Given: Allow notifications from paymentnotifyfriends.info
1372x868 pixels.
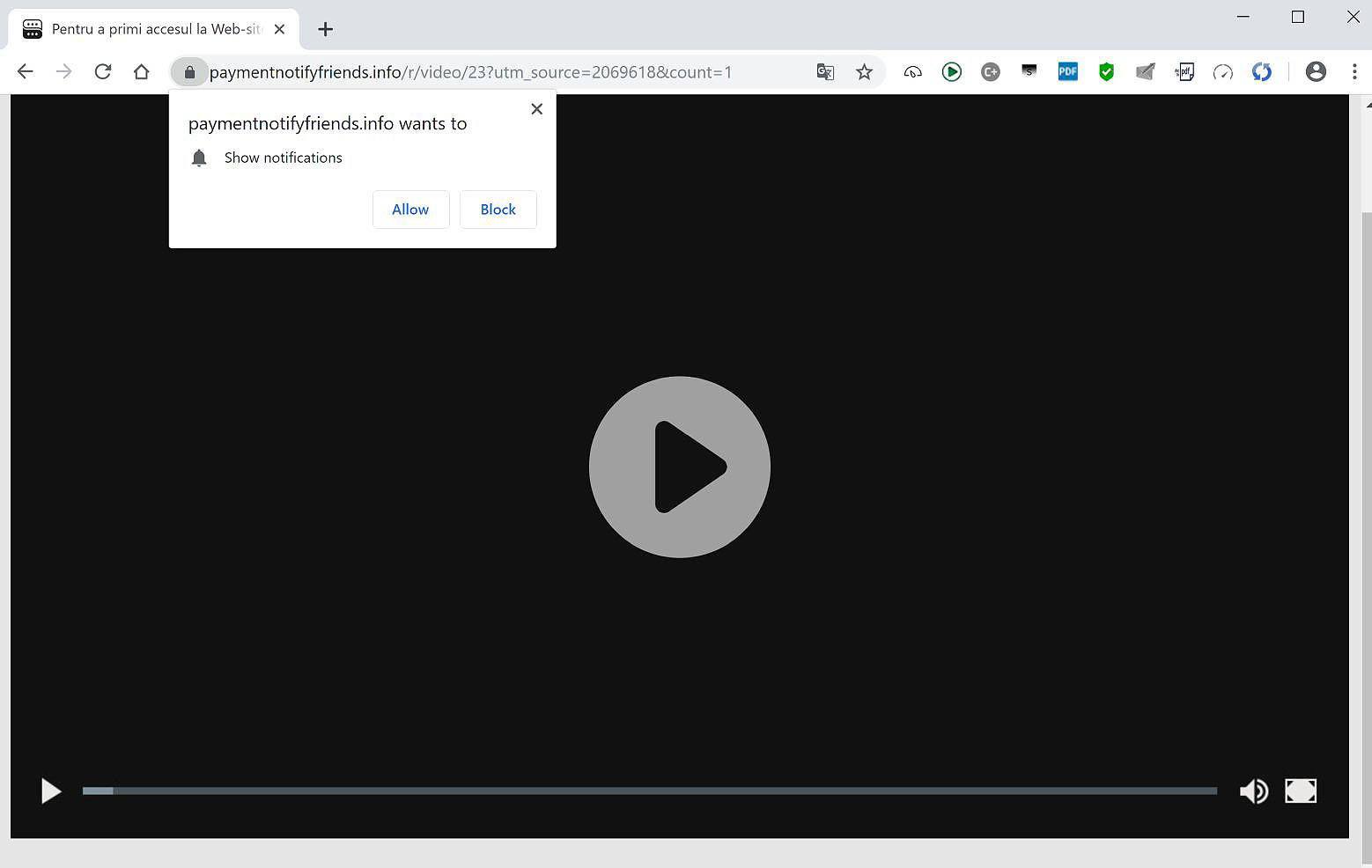Looking at the screenshot, I should [x=410, y=210].
